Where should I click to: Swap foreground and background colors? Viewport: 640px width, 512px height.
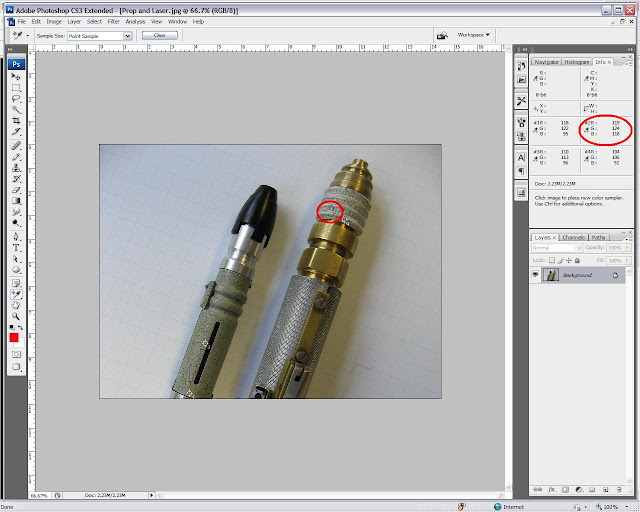pos(20,327)
